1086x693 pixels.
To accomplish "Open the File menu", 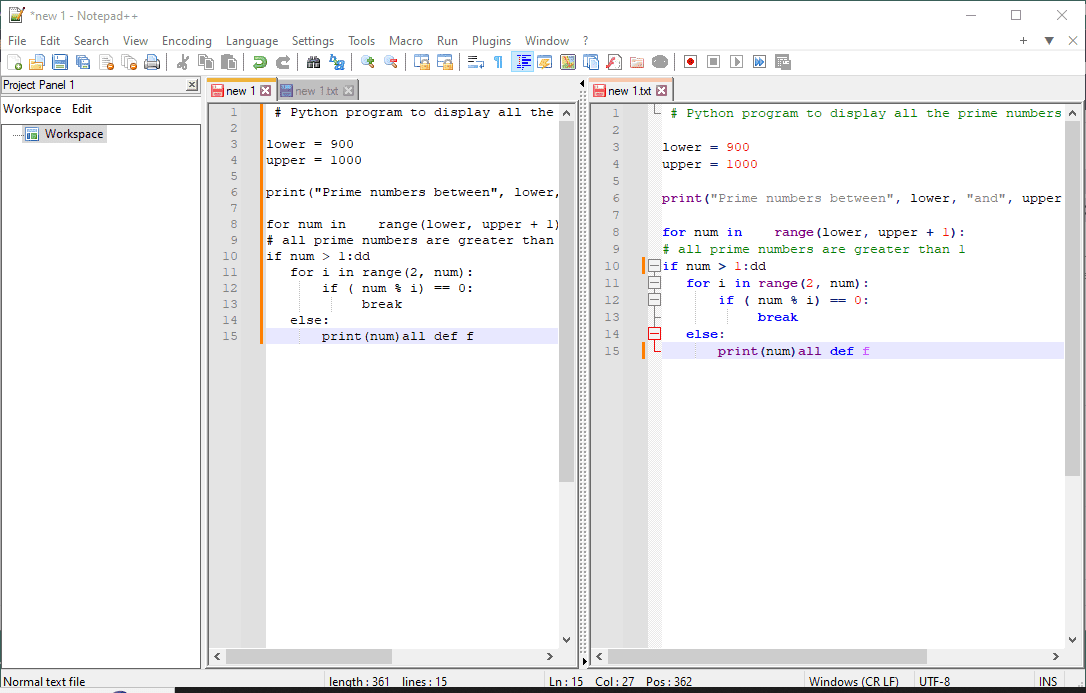I will (x=17, y=41).
